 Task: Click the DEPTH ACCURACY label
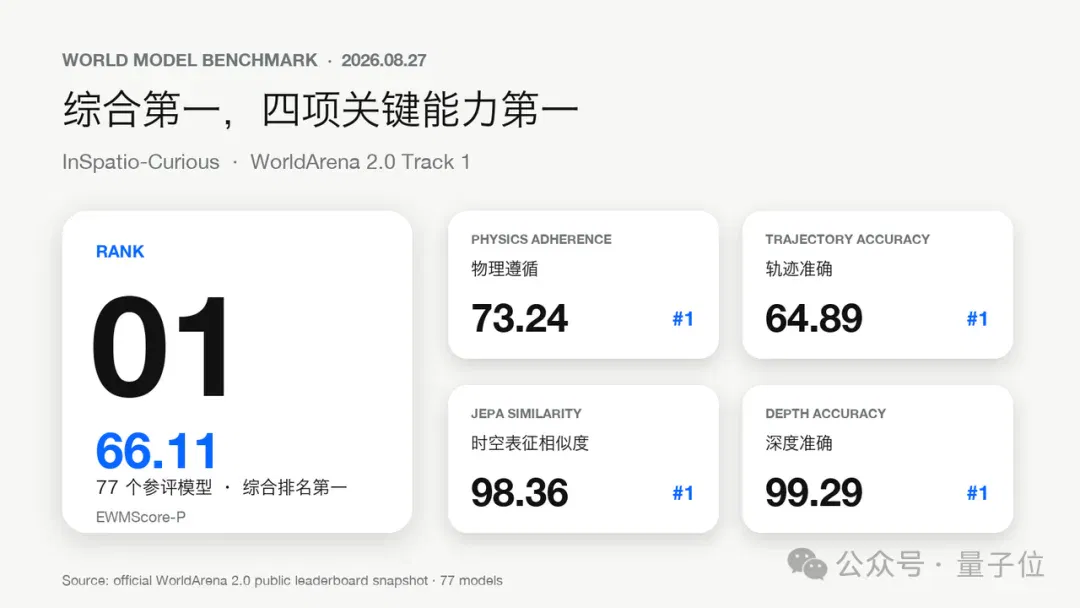825,414
